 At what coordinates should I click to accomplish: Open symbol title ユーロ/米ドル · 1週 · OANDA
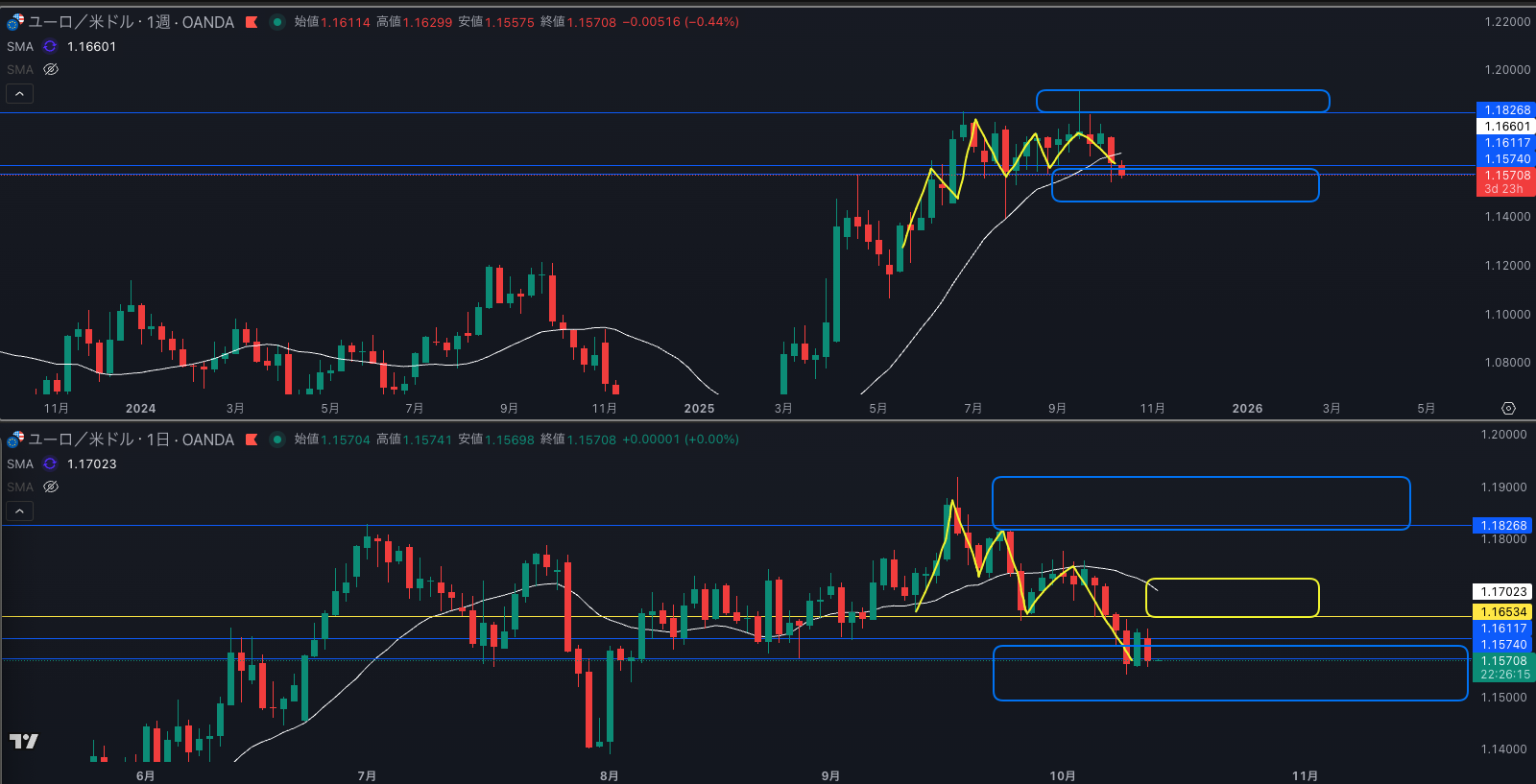click(132, 22)
